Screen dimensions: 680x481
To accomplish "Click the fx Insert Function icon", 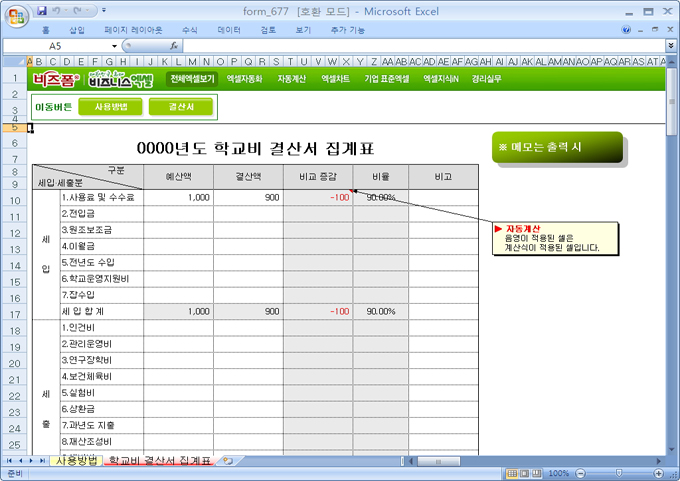I will (174, 46).
